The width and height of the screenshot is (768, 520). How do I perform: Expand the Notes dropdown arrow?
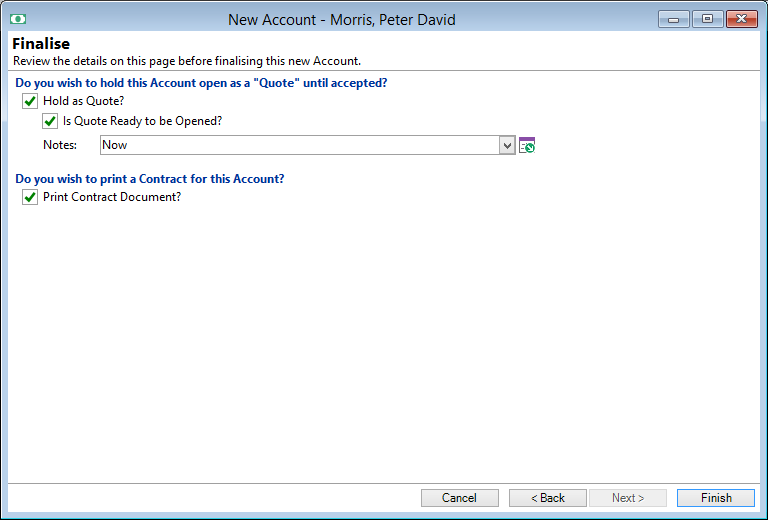507,145
